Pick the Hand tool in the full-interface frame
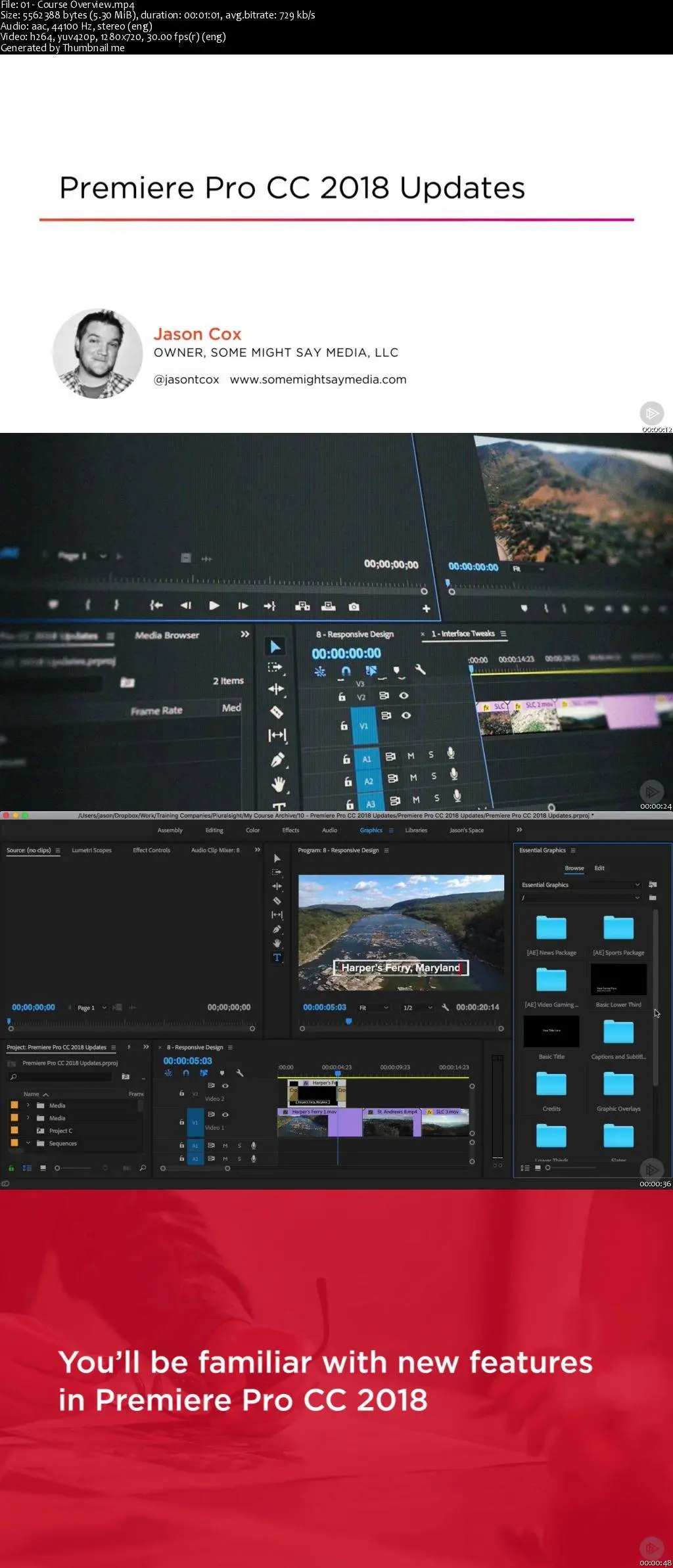673x1568 pixels. [x=277, y=943]
